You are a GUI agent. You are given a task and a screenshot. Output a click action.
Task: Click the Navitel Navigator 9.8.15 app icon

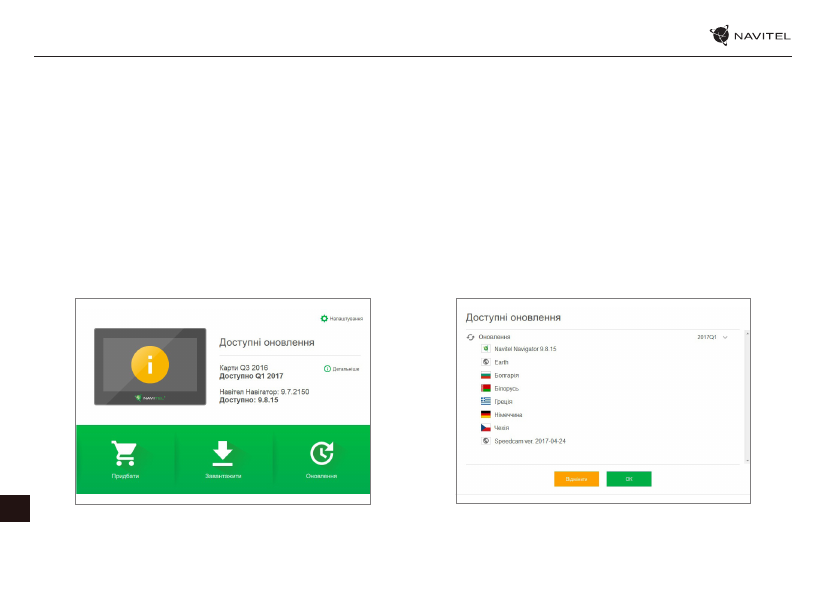[x=486, y=348]
